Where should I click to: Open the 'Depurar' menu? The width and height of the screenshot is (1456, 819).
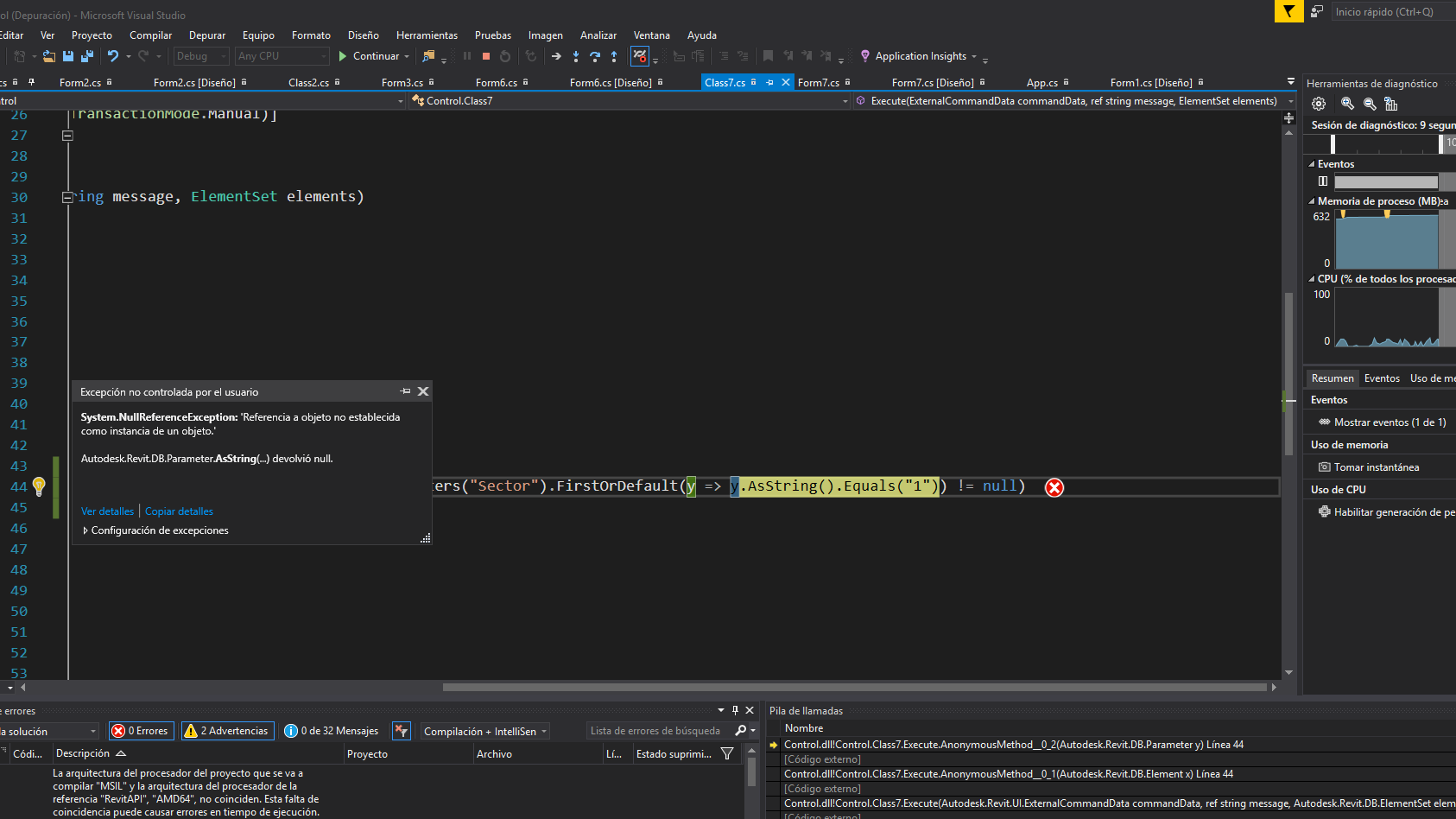tap(206, 35)
